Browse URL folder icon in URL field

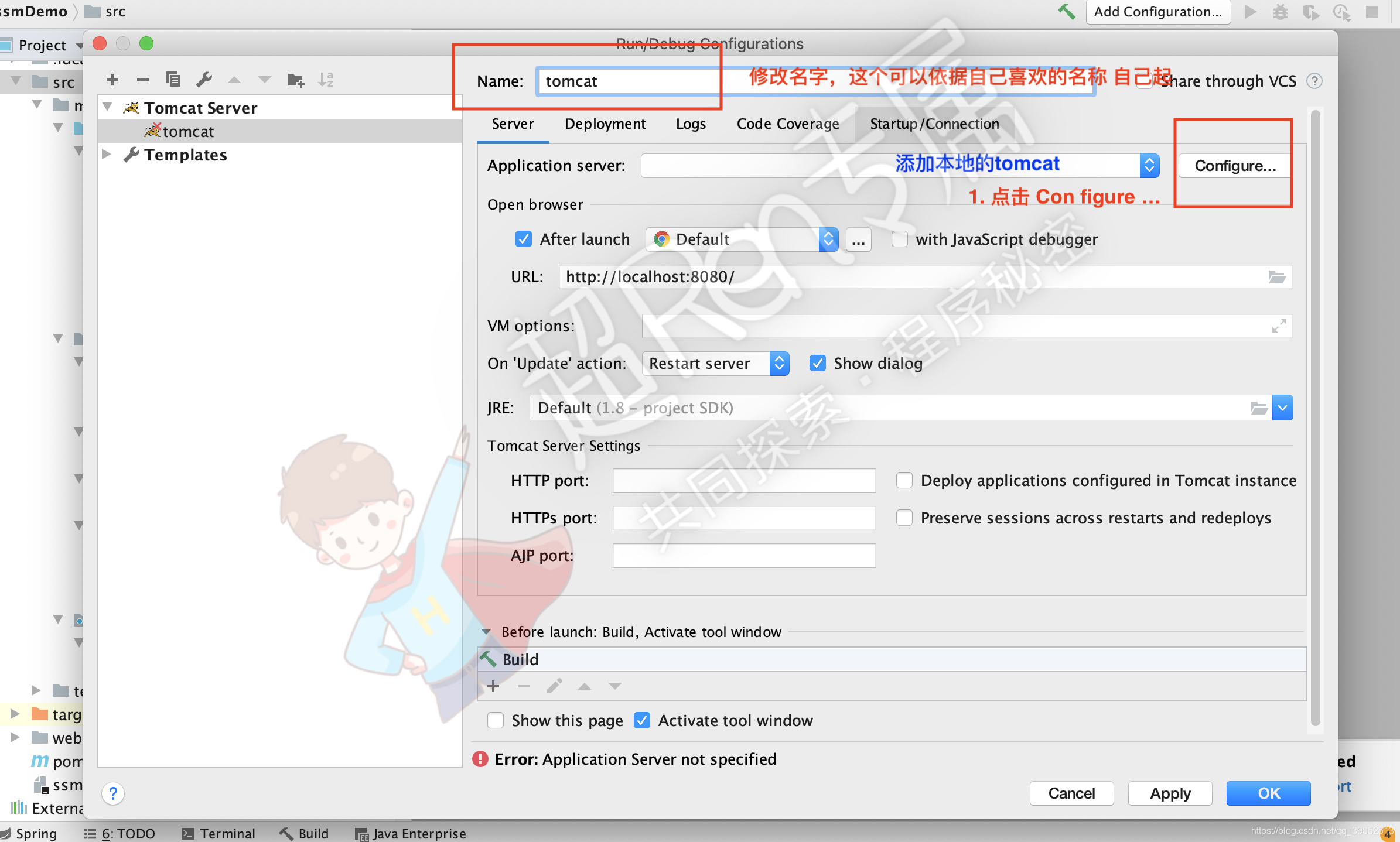pos(1276,276)
